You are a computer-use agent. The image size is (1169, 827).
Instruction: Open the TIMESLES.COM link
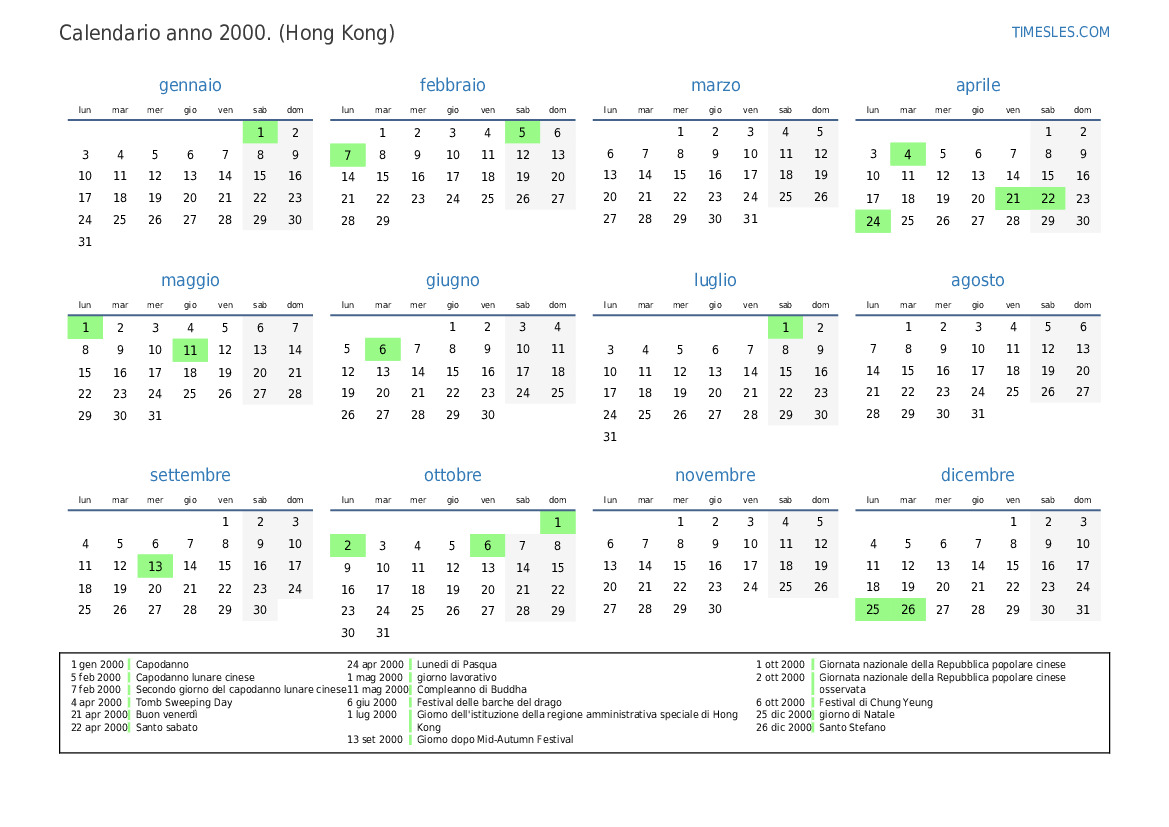(1060, 32)
